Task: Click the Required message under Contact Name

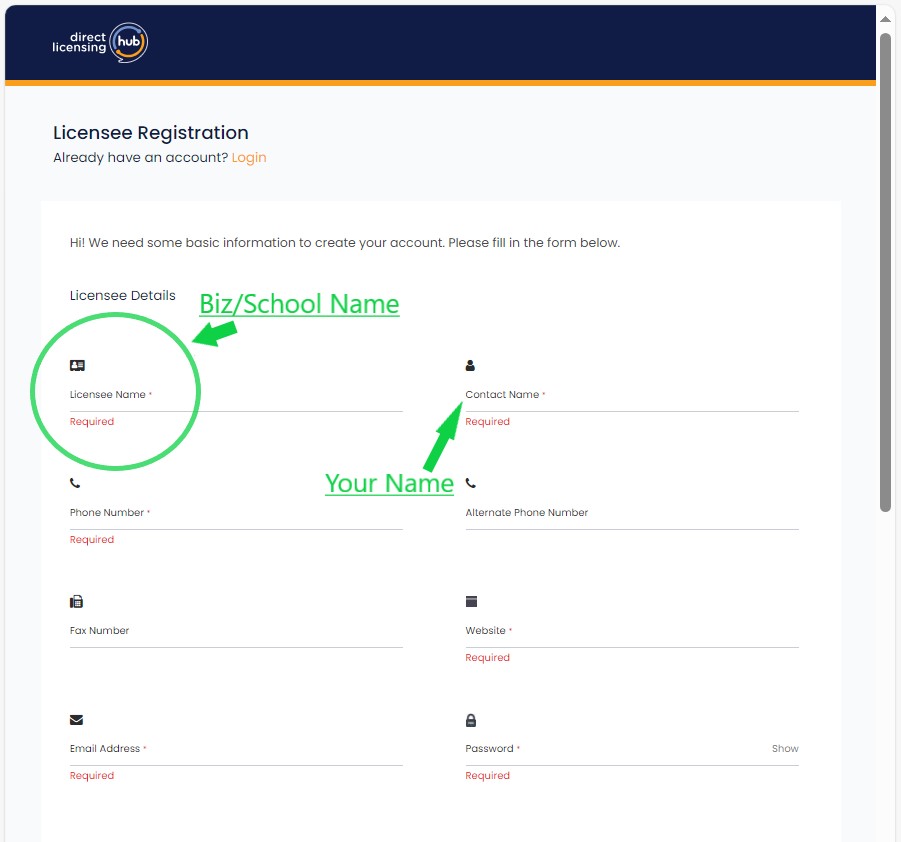Action: tap(487, 421)
